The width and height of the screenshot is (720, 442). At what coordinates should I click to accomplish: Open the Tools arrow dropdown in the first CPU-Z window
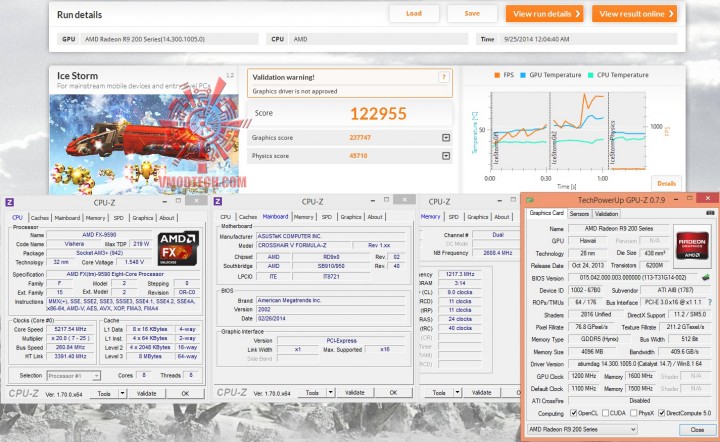[122, 393]
